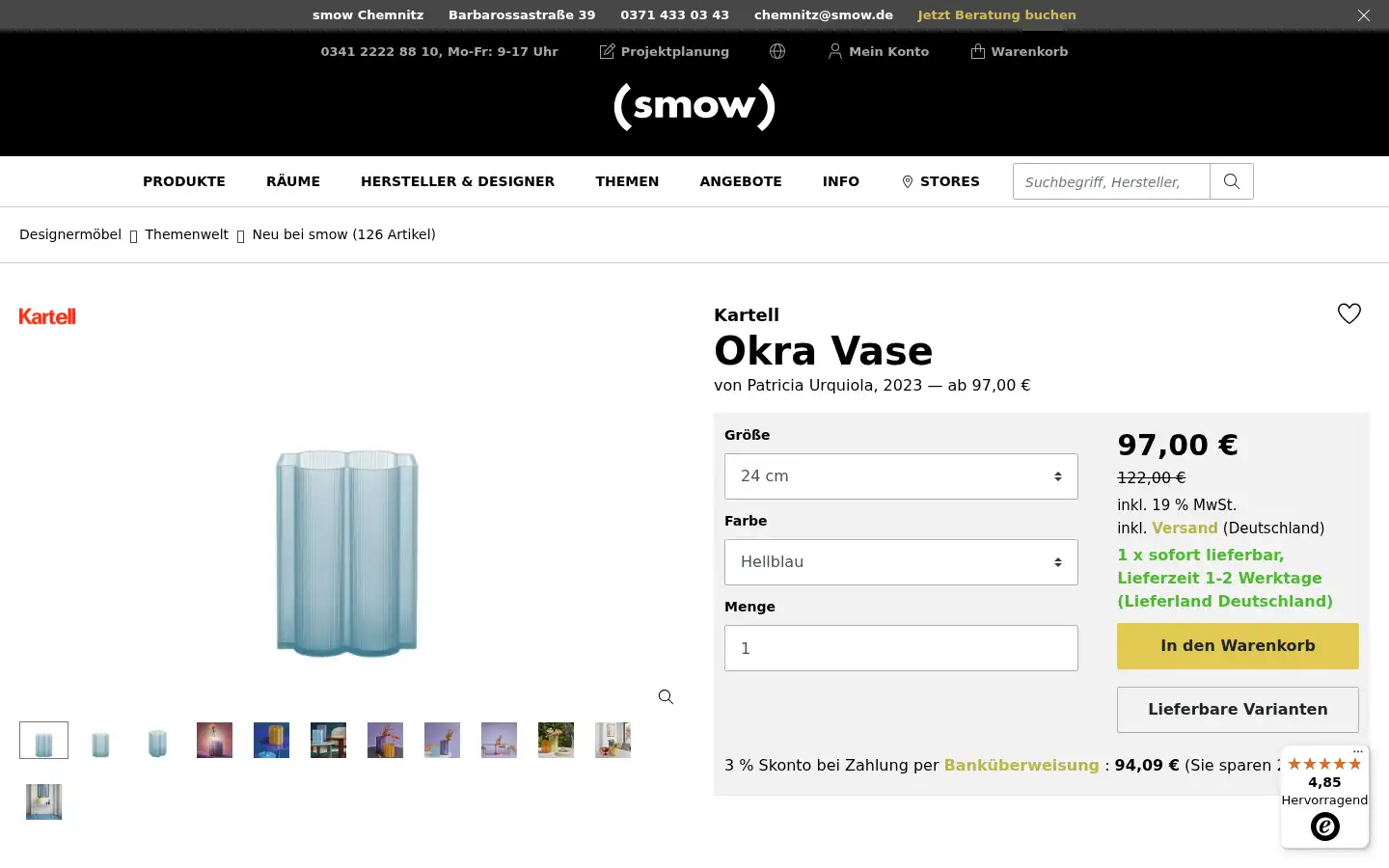Go to Designermöbel breadcrumb
The image size is (1389, 868).
[70, 234]
